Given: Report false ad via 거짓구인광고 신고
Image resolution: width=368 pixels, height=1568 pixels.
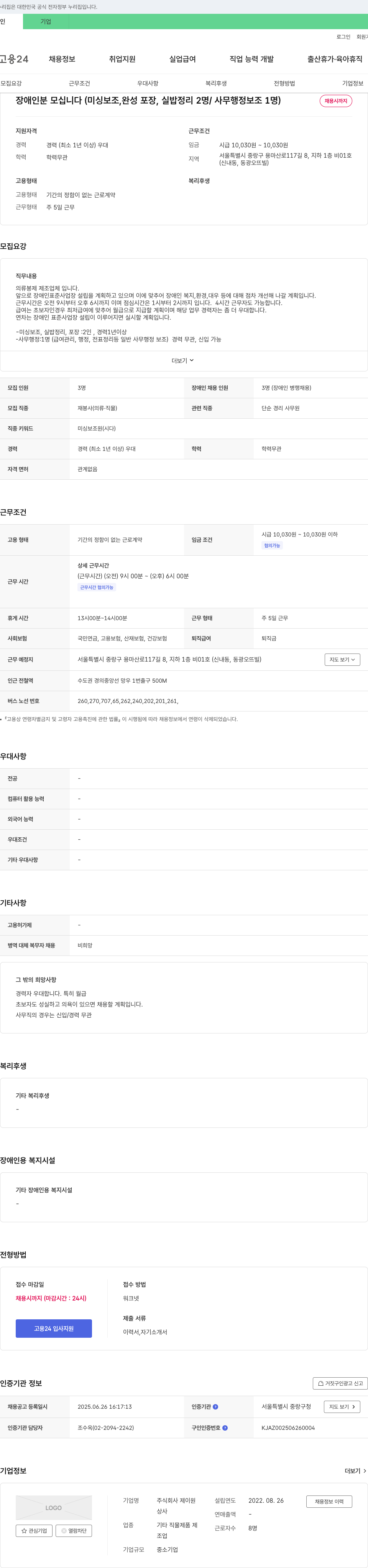Looking at the screenshot, I should pos(340,1383).
